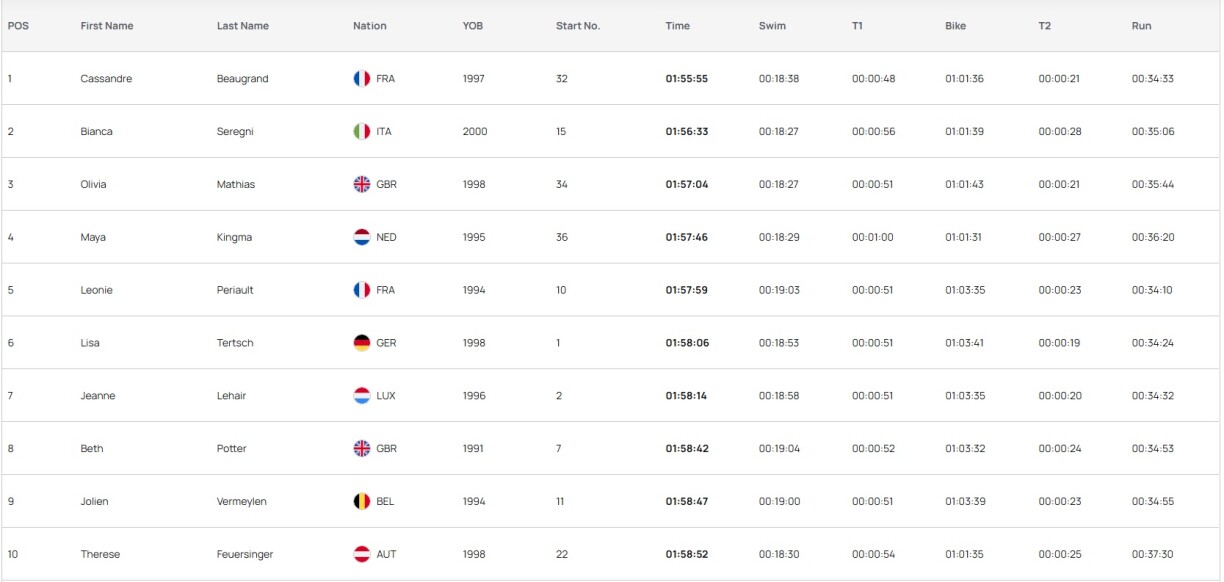The width and height of the screenshot is (1224, 582).
Task: Click the Bike column header
Action: [955, 26]
